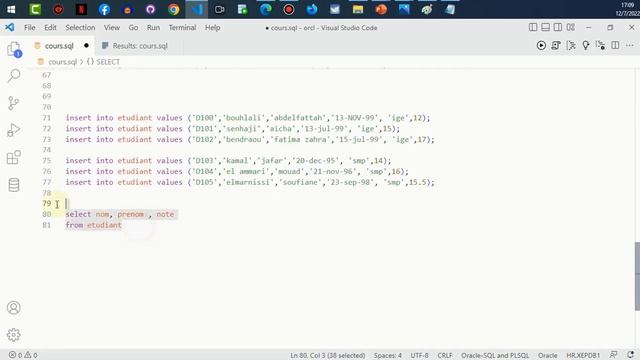Open notifications bell in status bar
This screenshot has width=640, height=360.
(631, 355)
